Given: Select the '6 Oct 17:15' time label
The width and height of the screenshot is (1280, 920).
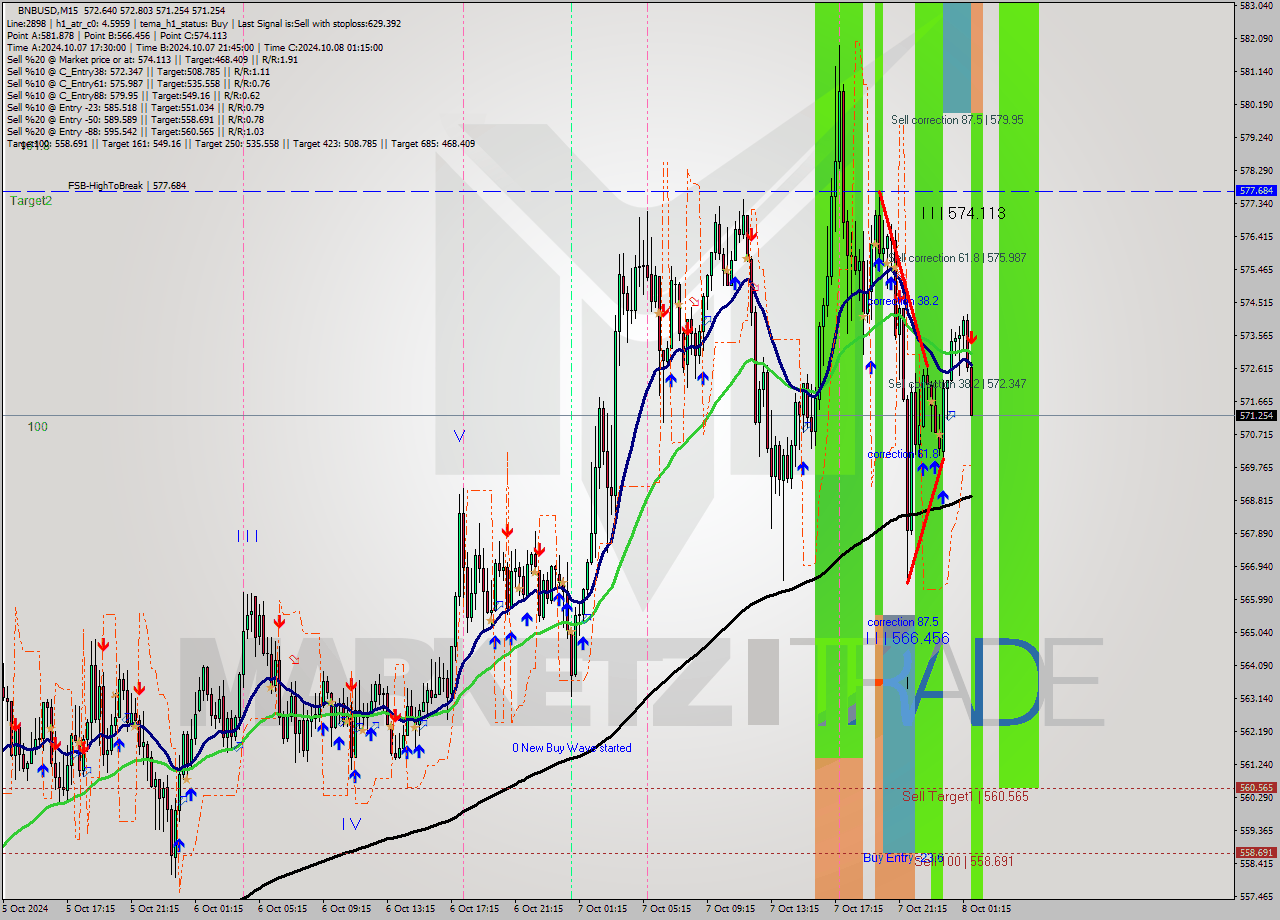Looking at the screenshot, I should 474,909.
